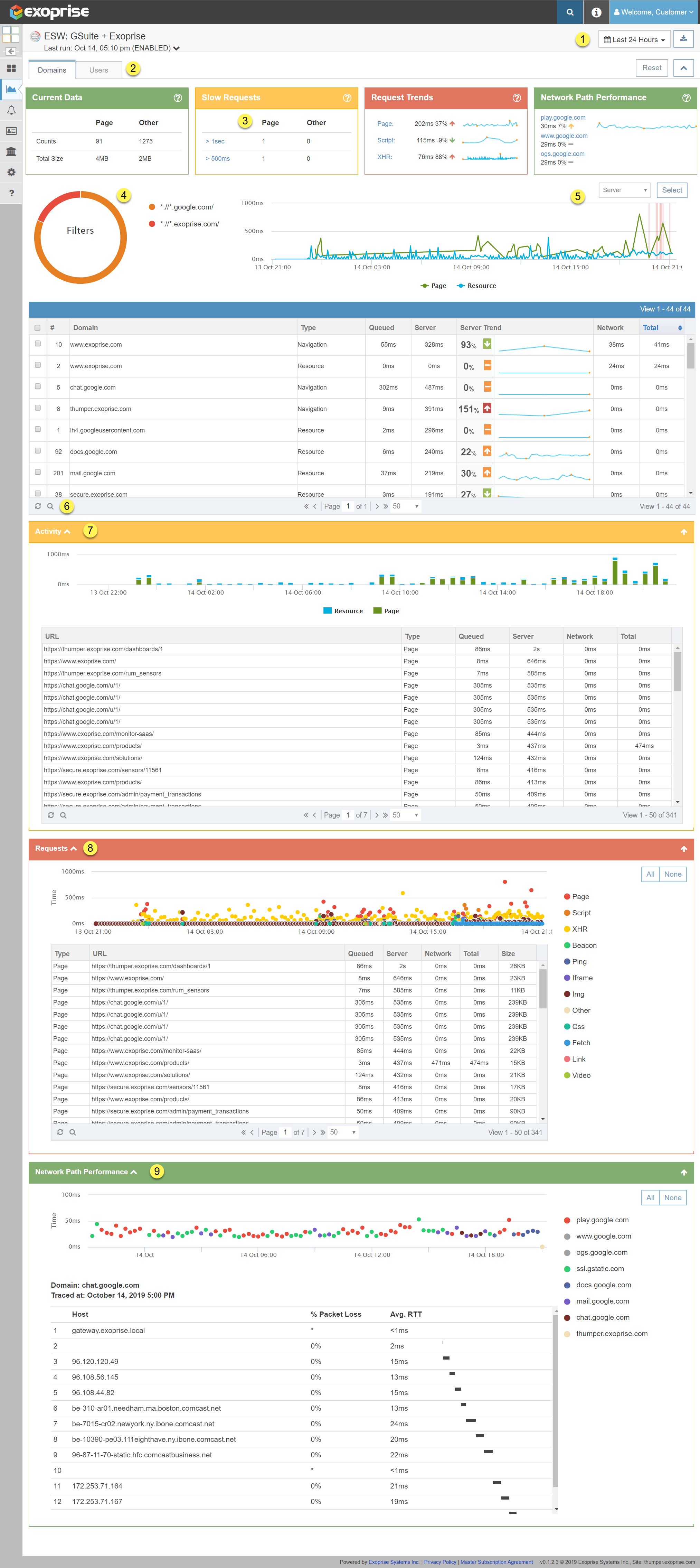This screenshot has height=1568, width=700.
Task: Open the Last 24 Hours dropdown
Action: click(x=634, y=39)
